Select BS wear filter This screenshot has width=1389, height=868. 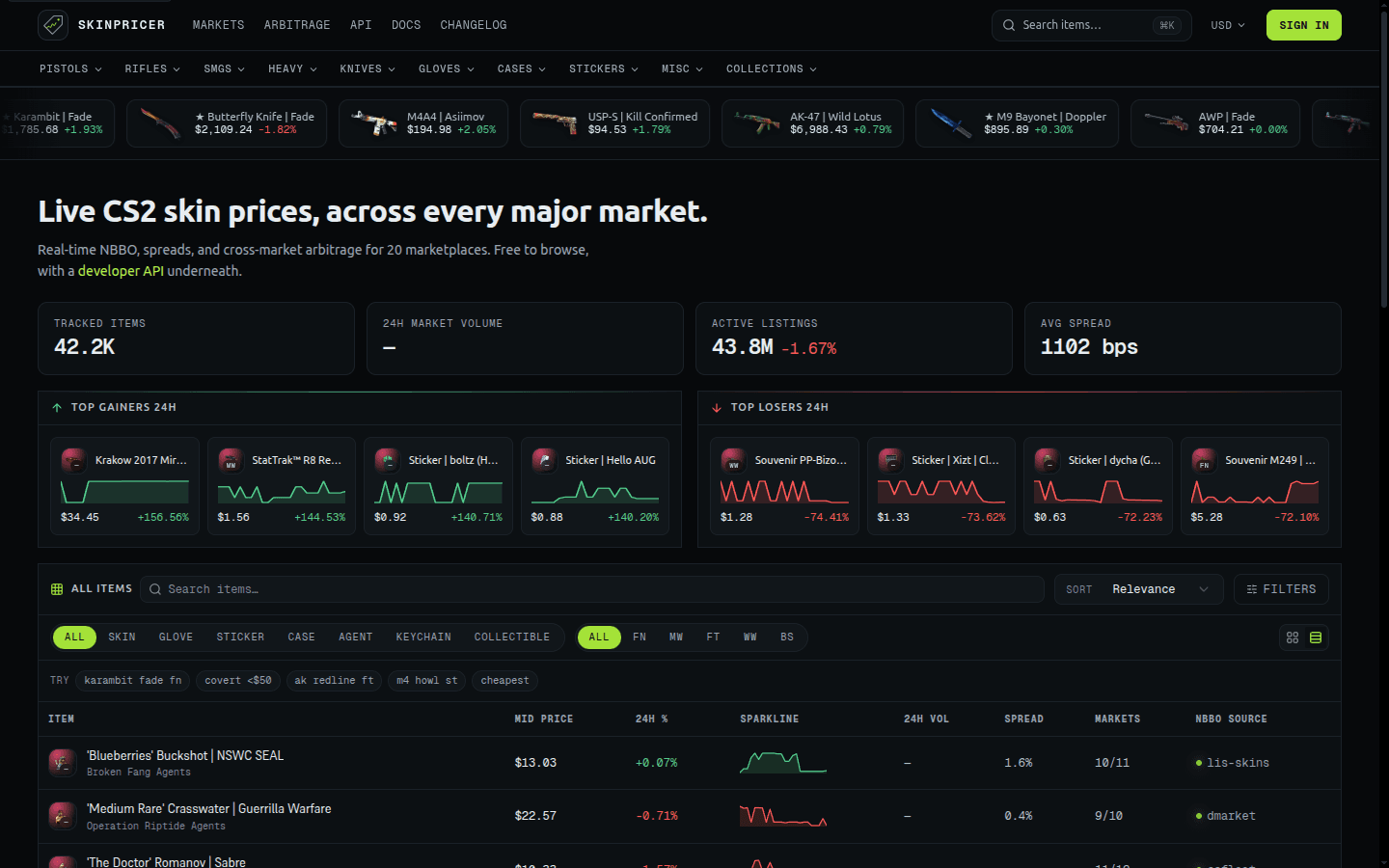(x=787, y=637)
